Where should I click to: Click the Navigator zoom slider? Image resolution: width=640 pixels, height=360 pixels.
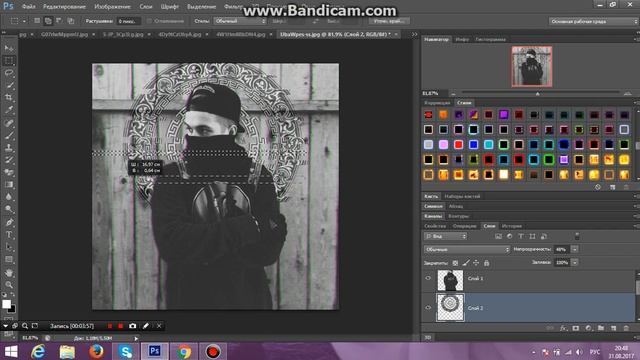coord(538,93)
